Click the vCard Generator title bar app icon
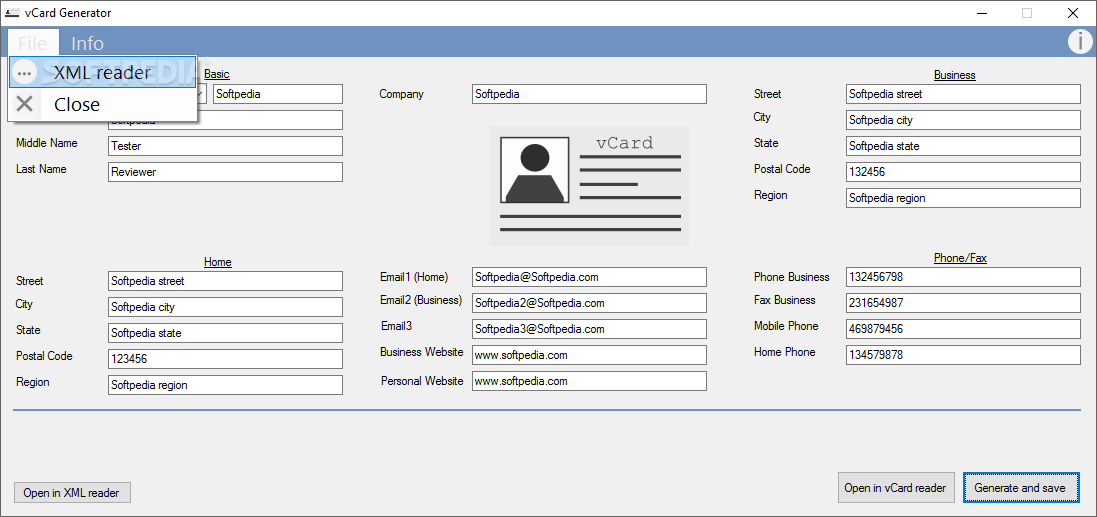Image resolution: width=1097 pixels, height=517 pixels. [12, 13]
